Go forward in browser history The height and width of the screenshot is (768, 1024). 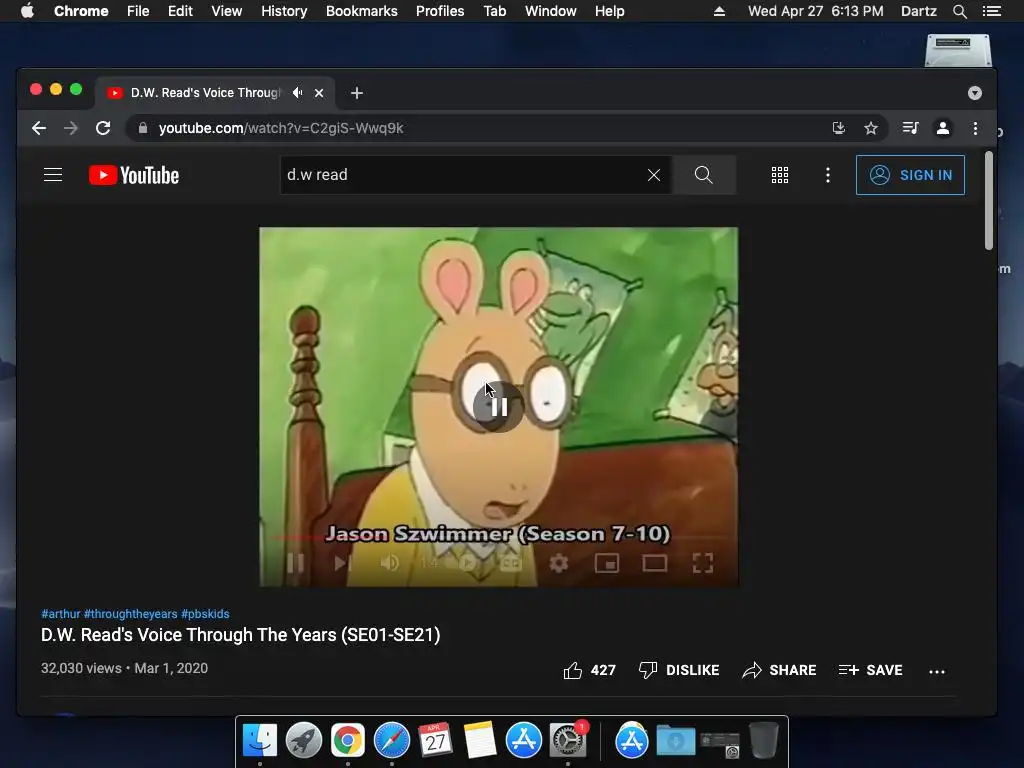point(71,128)
